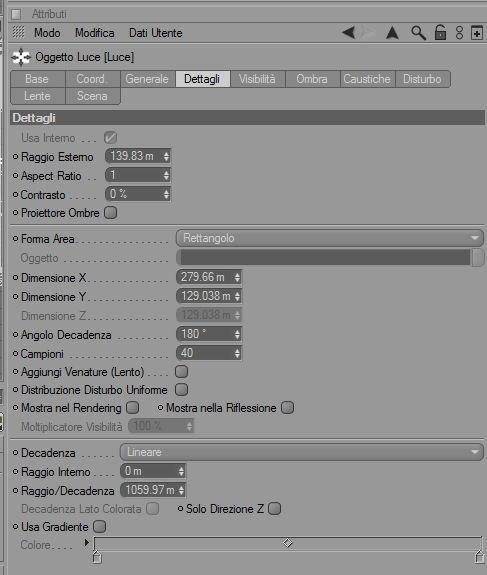Click the light object icon
Image resolution: width=487 pixels, height=575 pixels.
coord(21,57)
